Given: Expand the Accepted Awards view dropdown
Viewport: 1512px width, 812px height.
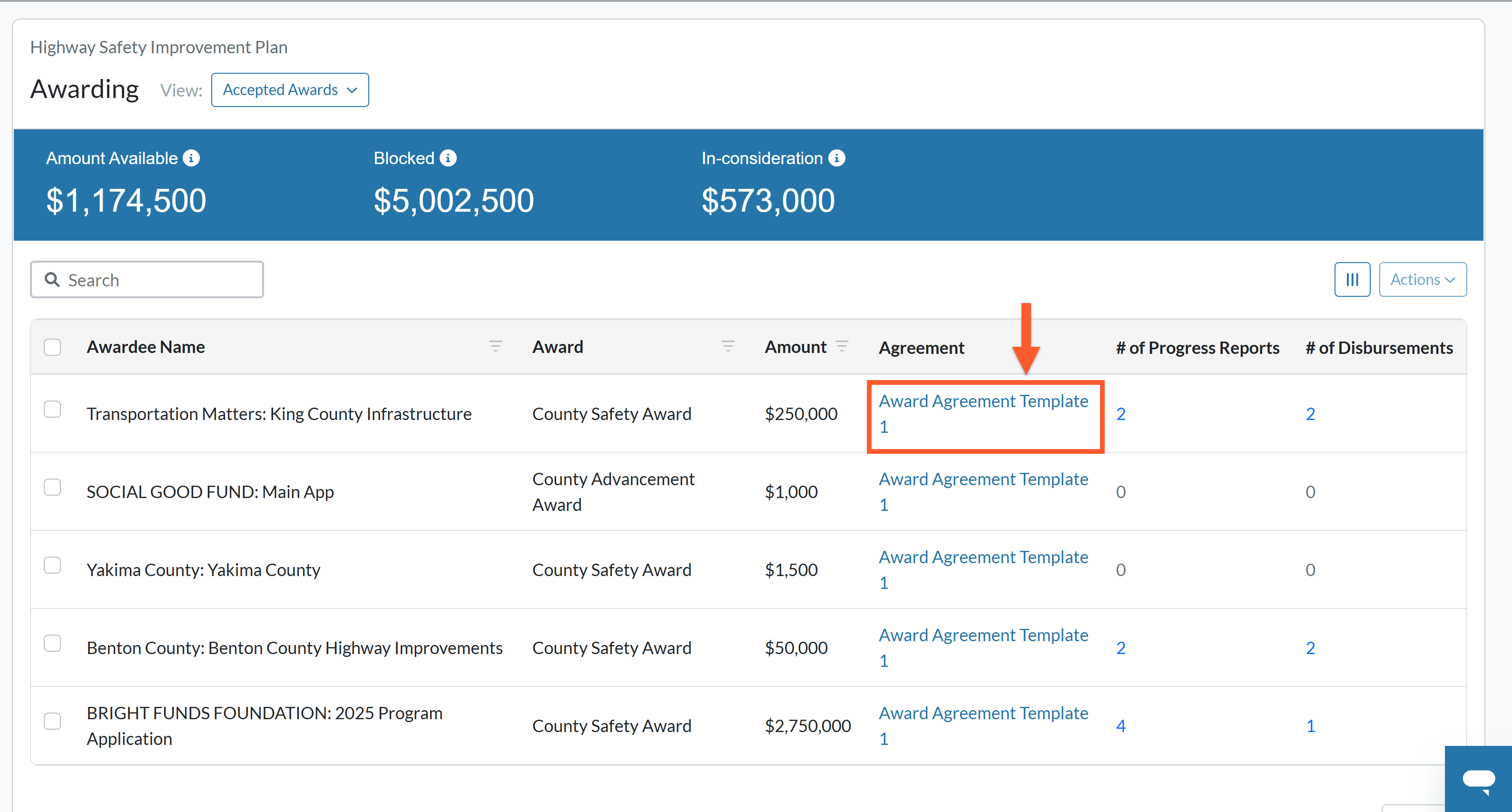Looking at the screenshot, I should click(x=290, y=90).
